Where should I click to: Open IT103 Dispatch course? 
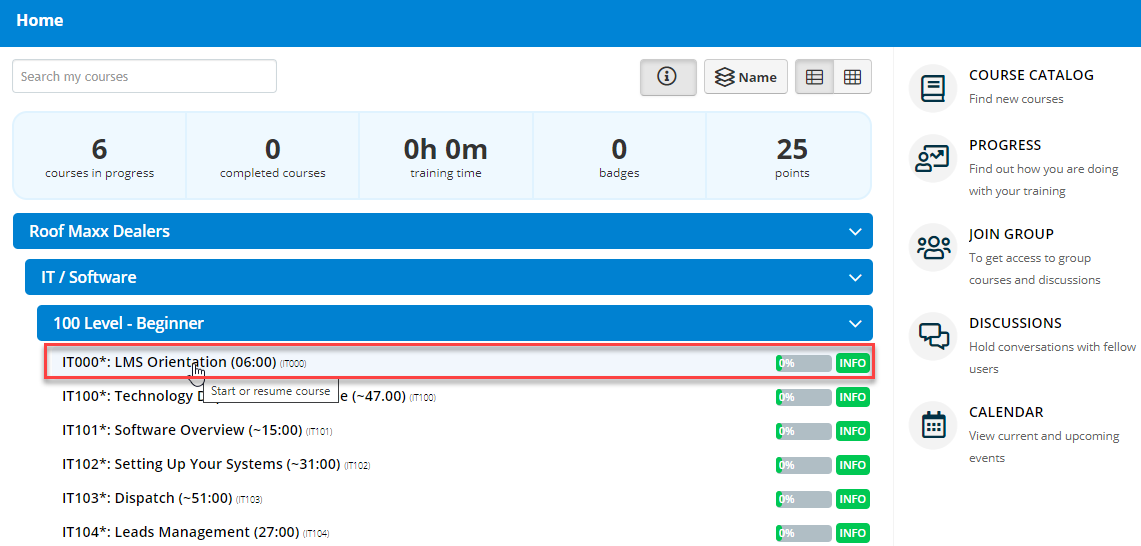pyautogui.click(x=147, y=499)
